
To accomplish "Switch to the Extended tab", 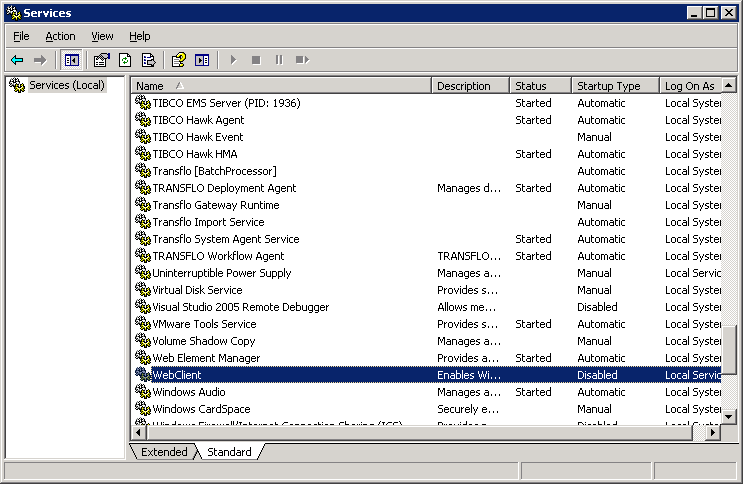I will (164, 452).
